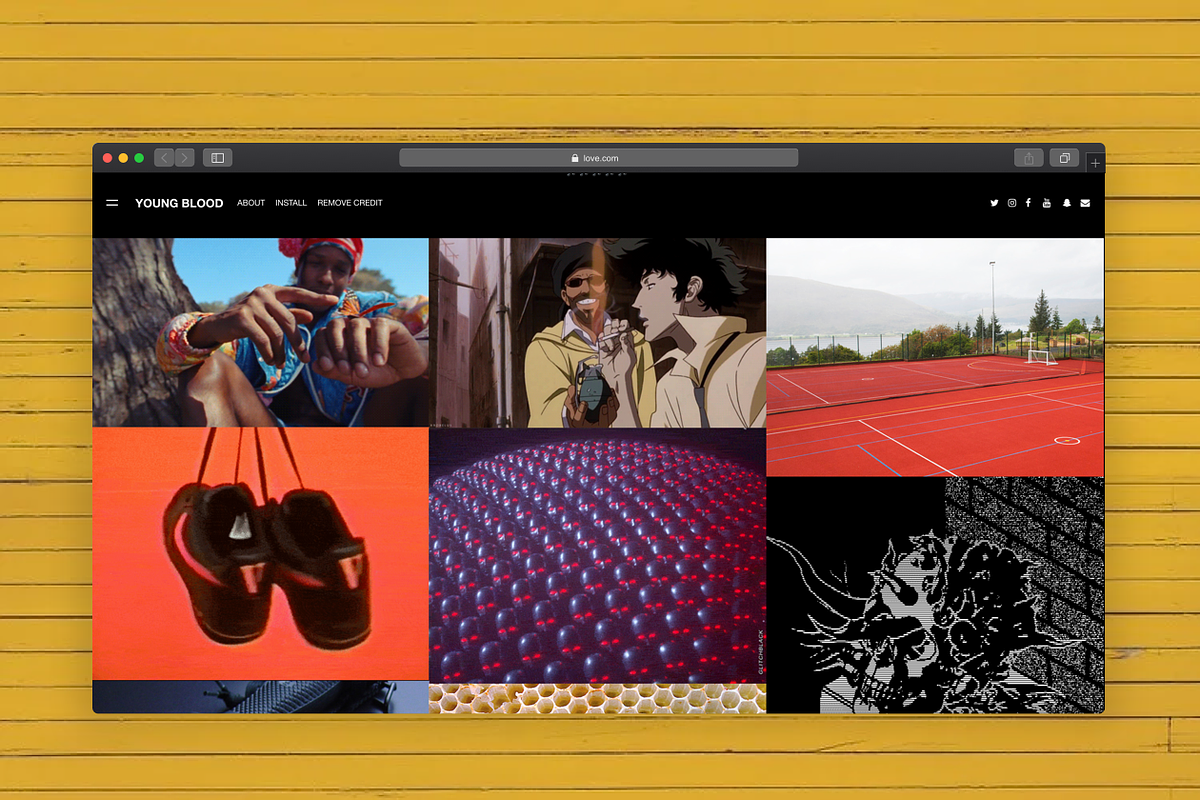Image resolution: width=1200 pixels, height=800 pixels.
Task: Open the hamburger menu beside Young Blood
Action: 112,203
